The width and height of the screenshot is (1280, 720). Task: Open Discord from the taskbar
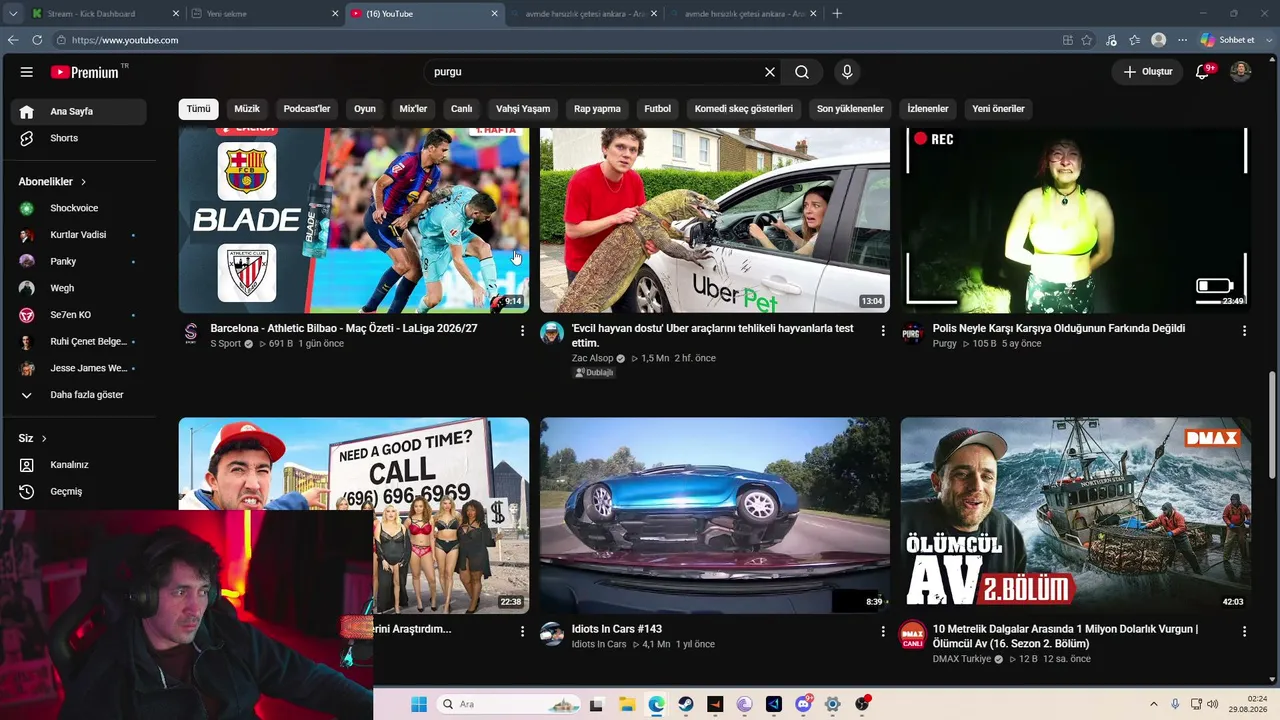tap(803, 704)
